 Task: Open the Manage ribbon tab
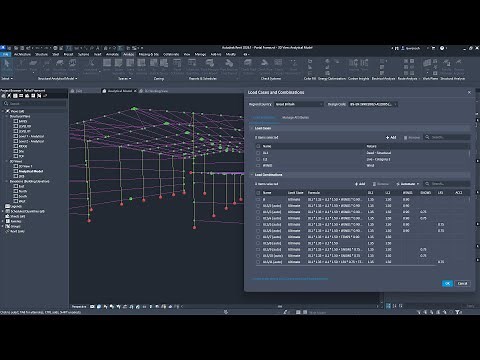[x=200, y=54]
